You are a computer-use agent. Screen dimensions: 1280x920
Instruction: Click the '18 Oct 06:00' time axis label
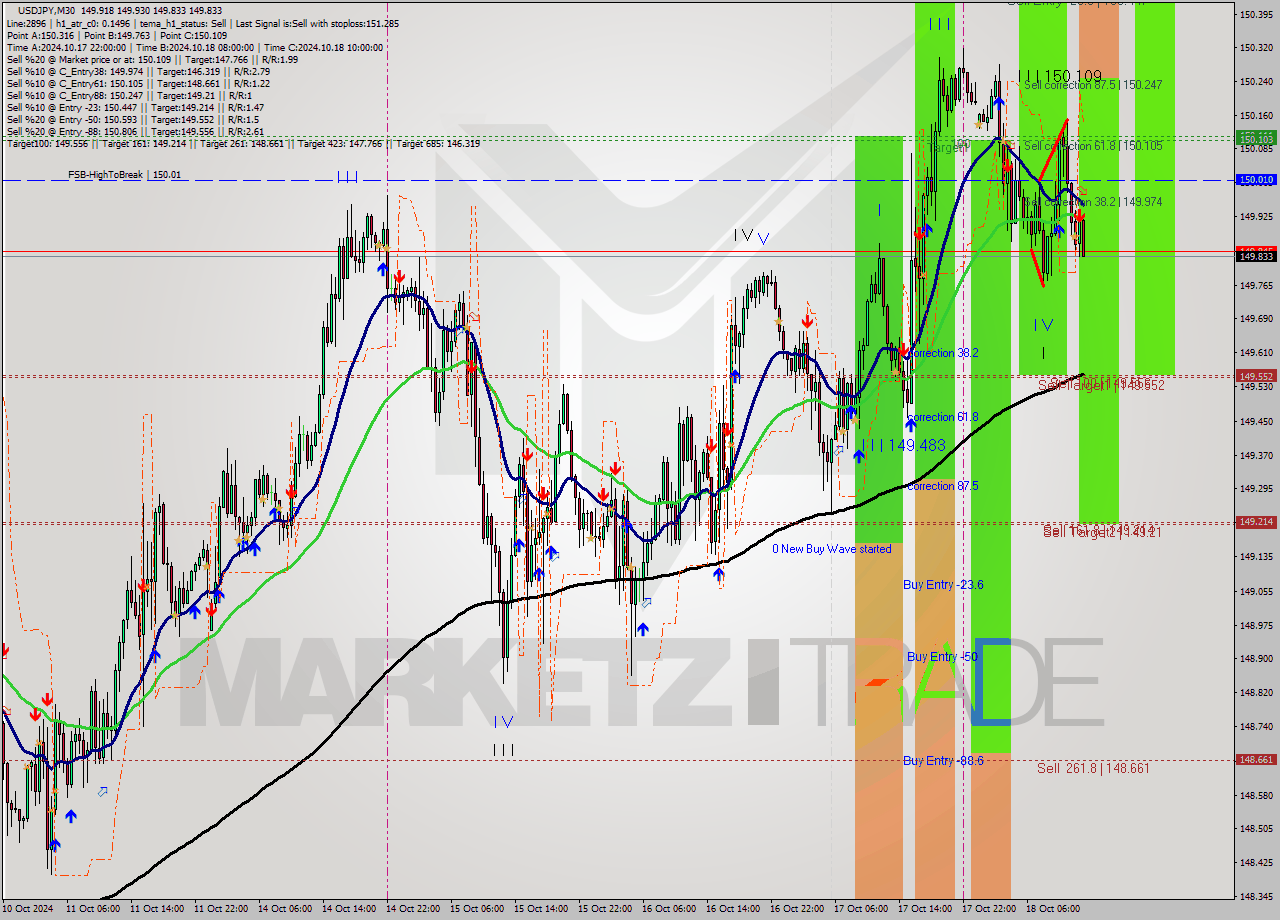point(1053,909)
